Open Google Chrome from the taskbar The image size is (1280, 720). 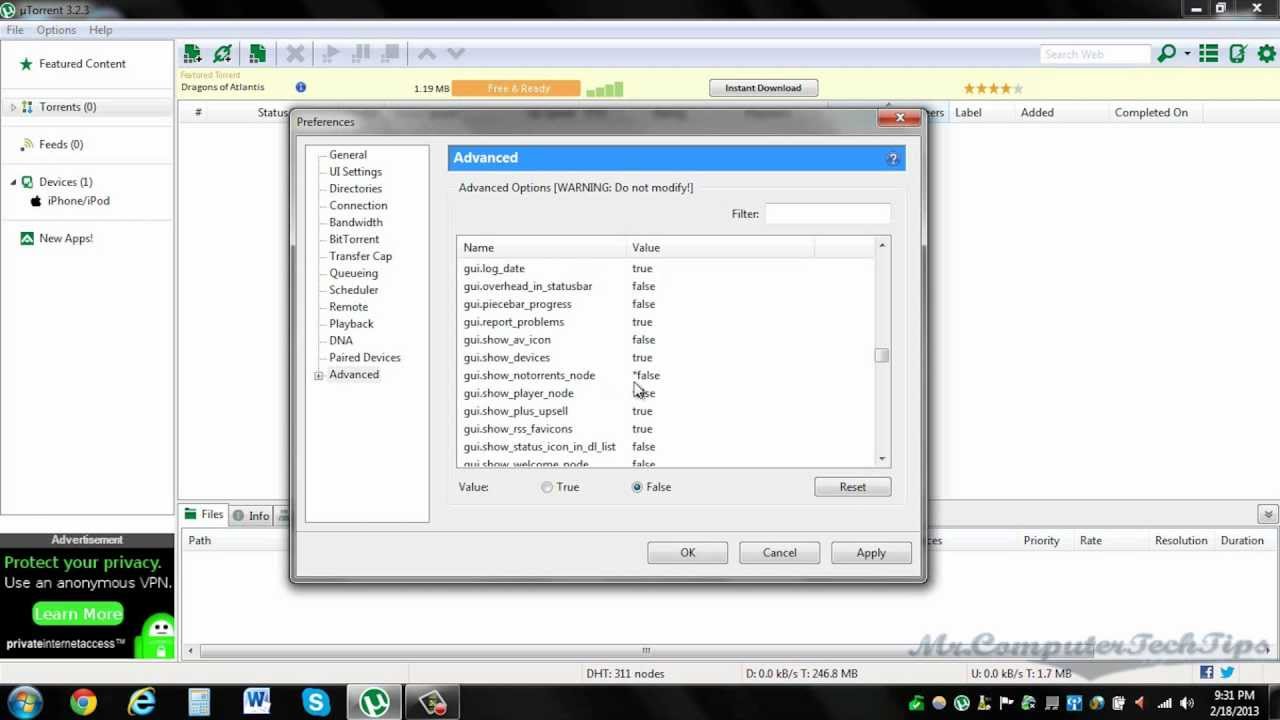83,702
